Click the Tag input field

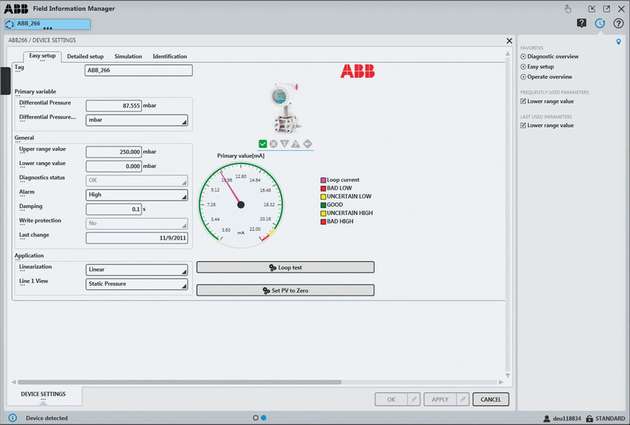tap(139, 70)
